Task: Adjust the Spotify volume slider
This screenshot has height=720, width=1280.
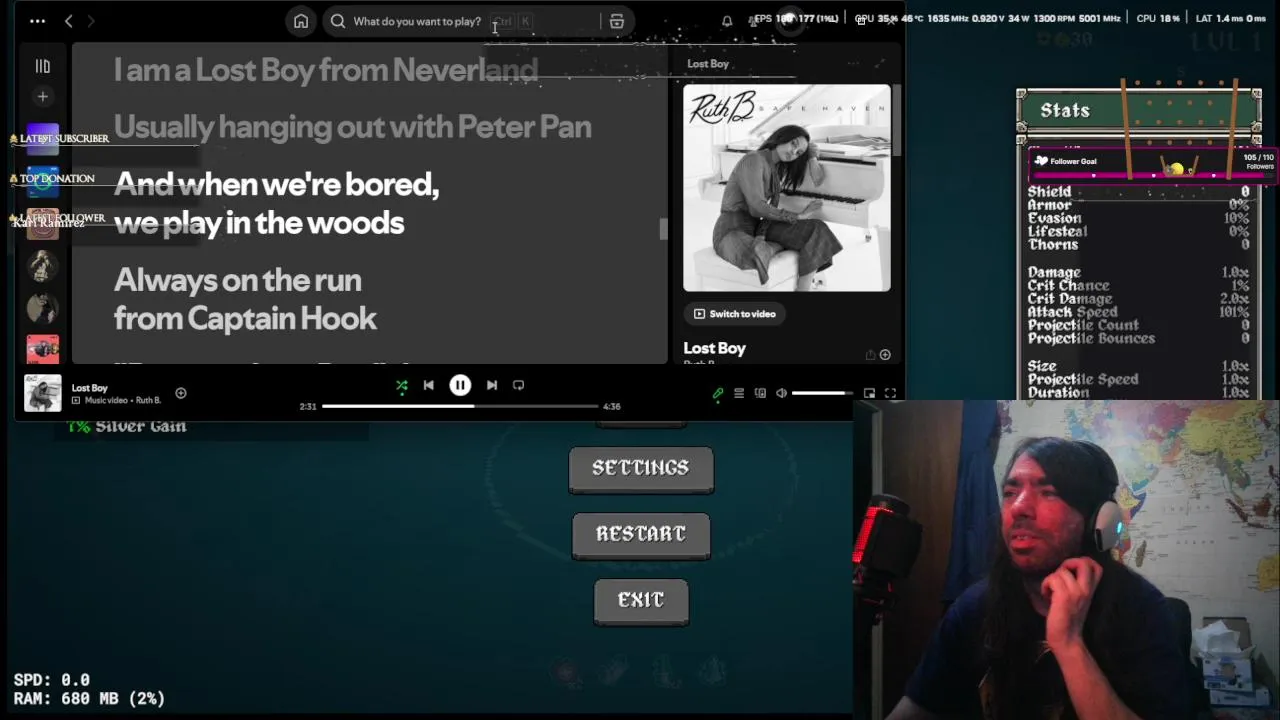Action: [x=822, y=393]
